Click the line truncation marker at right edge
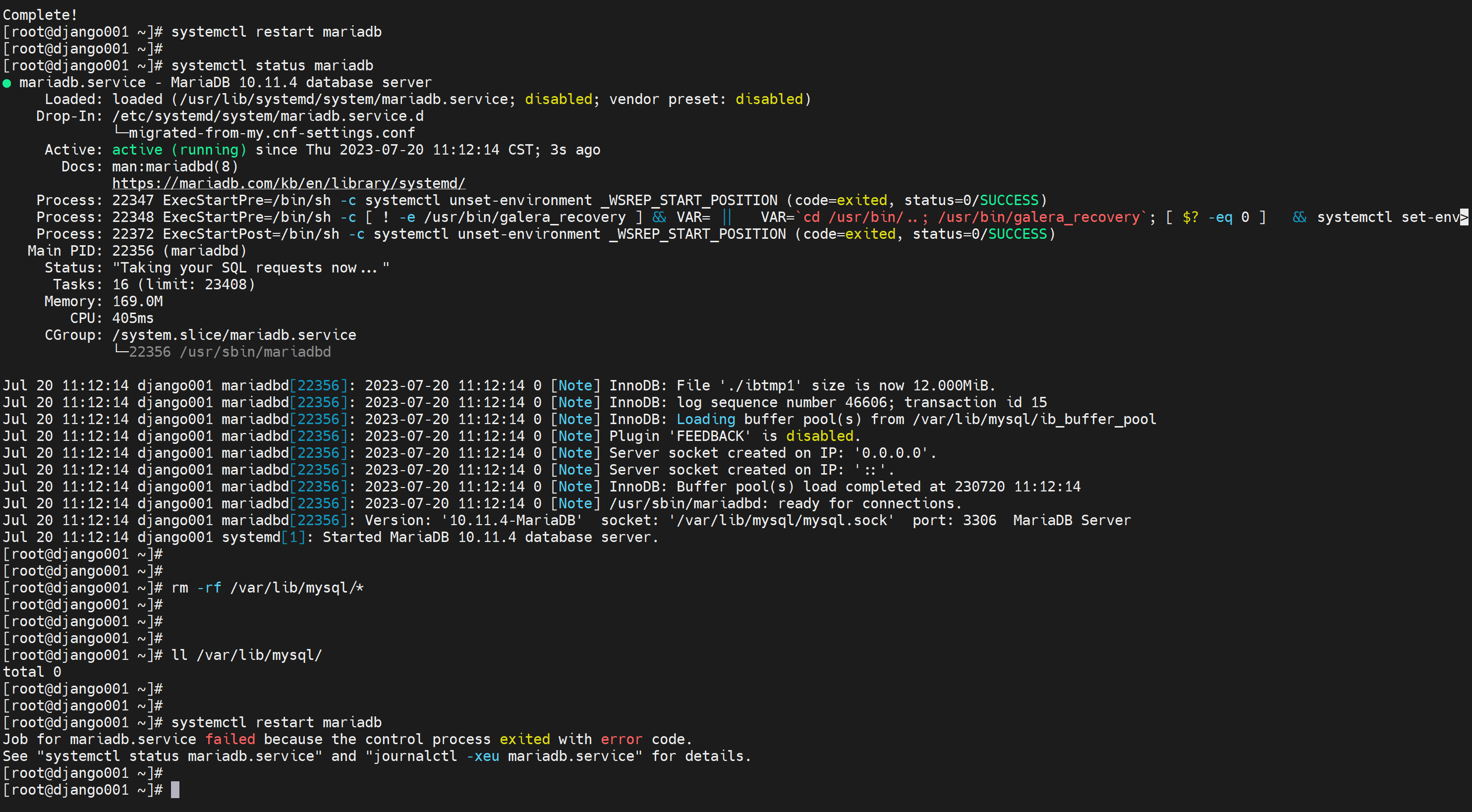 [1464, 217]
